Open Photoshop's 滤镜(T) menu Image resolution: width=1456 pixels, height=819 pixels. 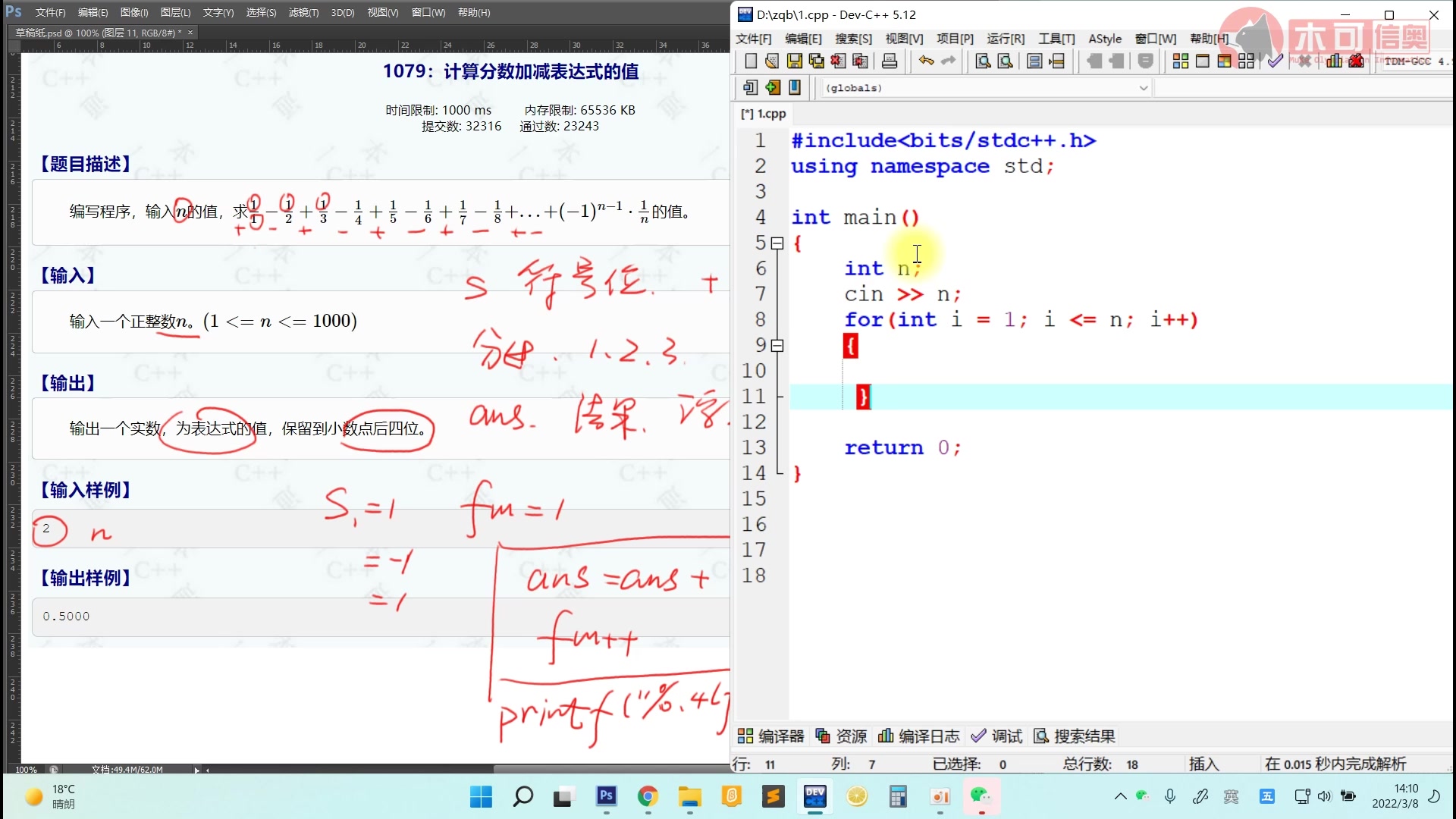pos(303,12)
